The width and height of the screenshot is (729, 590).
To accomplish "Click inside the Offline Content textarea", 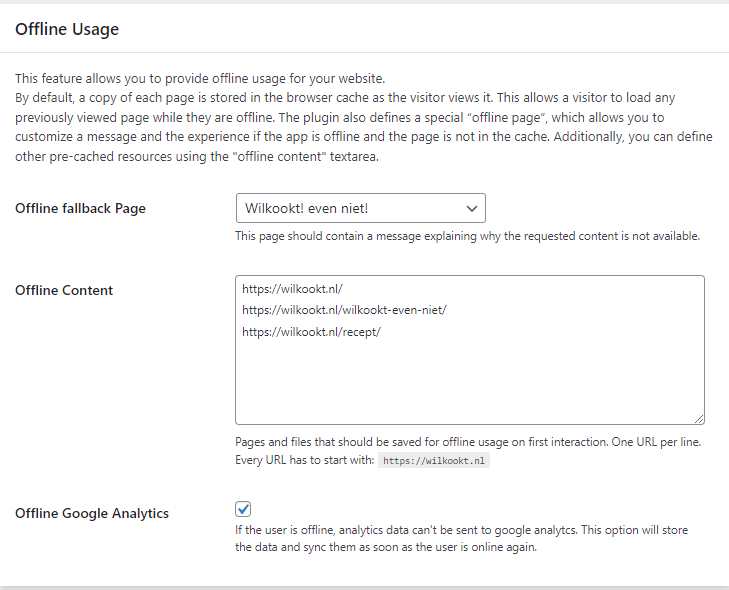I will tap(470, 350).
